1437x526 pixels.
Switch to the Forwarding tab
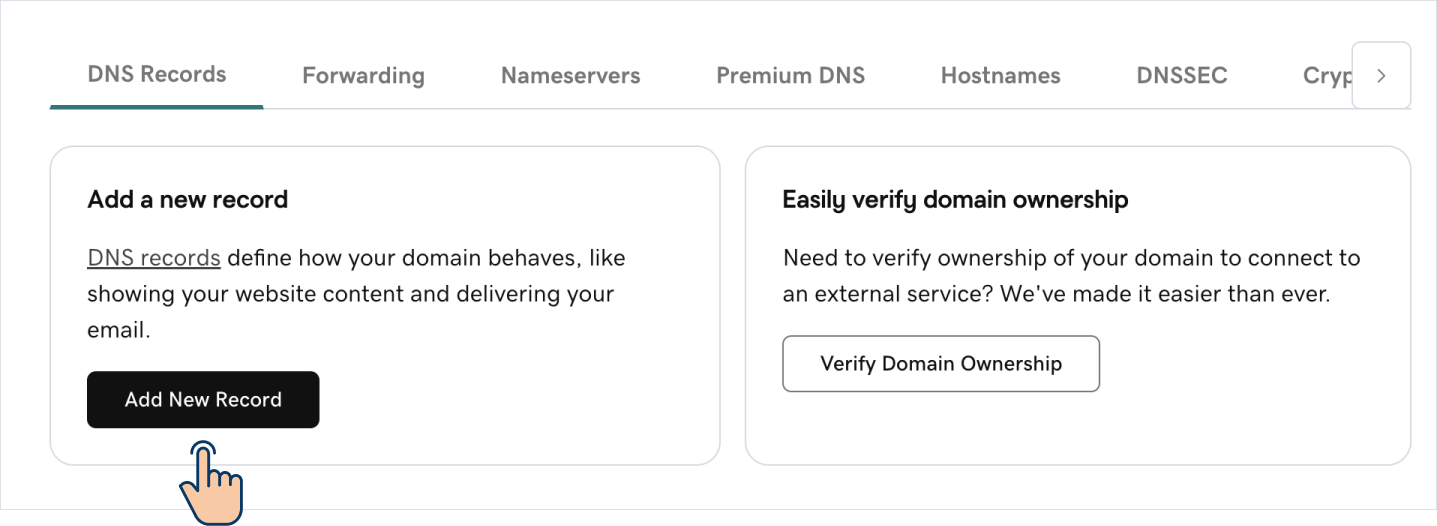[x=363, y=75]
